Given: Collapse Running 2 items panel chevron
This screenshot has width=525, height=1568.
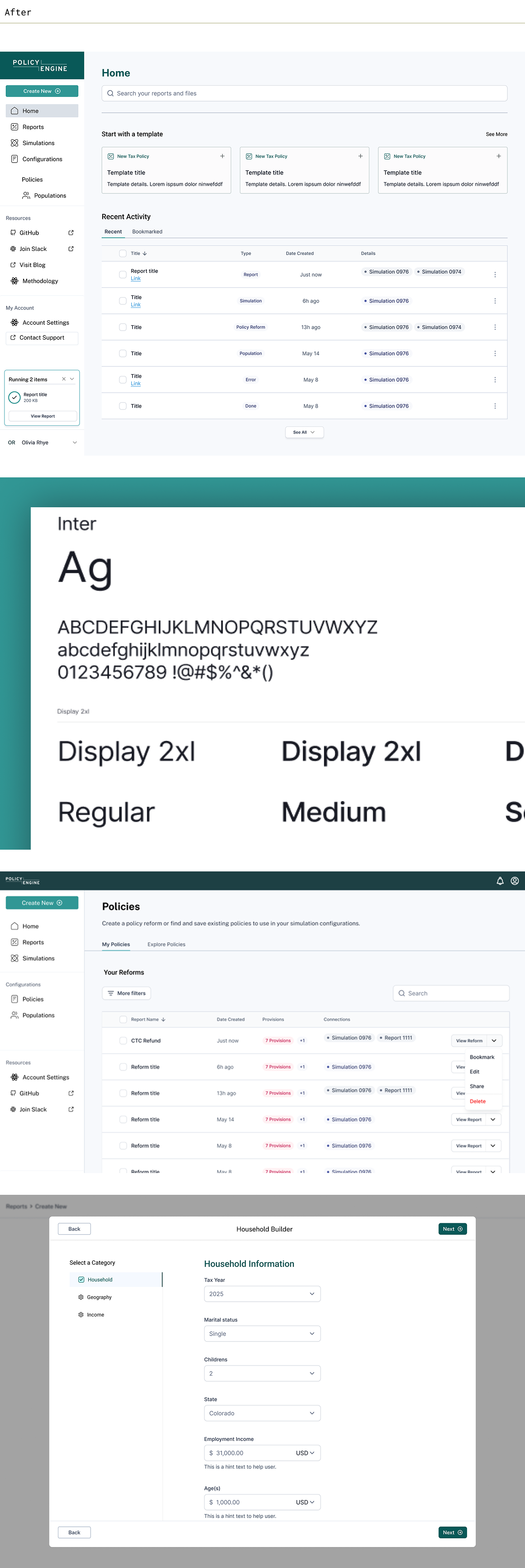Looking at the screenshot, I should (72, 379).
